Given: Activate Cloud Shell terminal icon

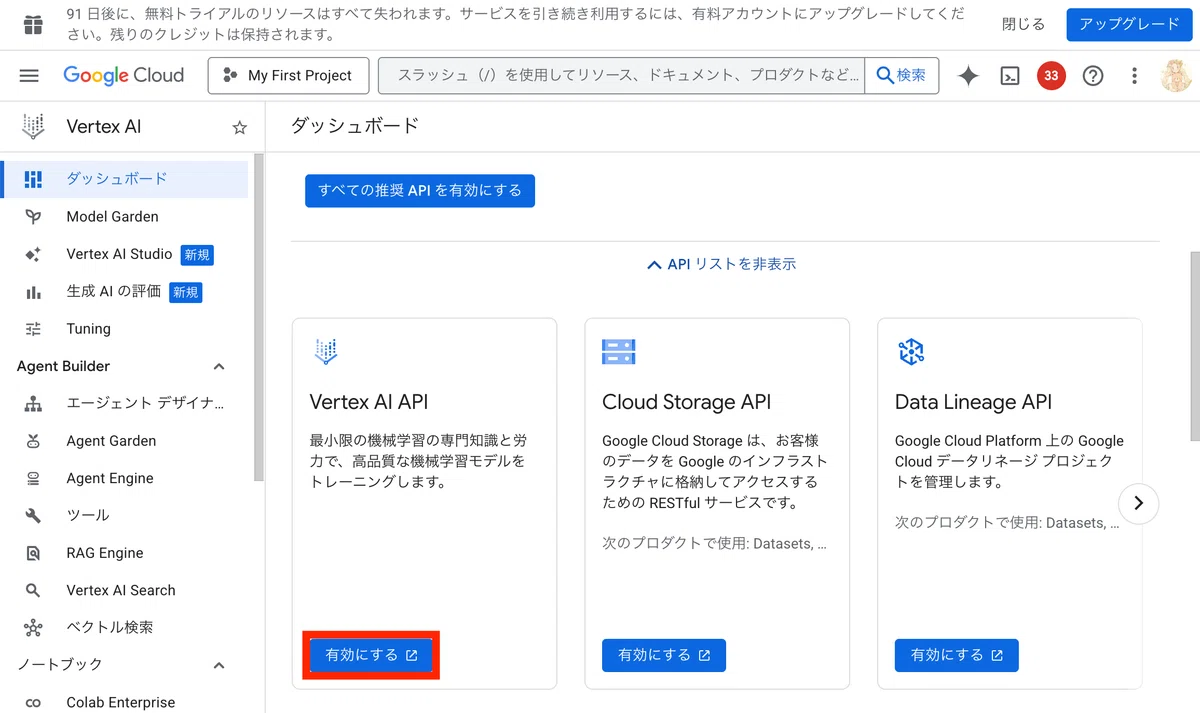Looking at the screenshot, I should pyautogui.click(x=1010, y=75).
